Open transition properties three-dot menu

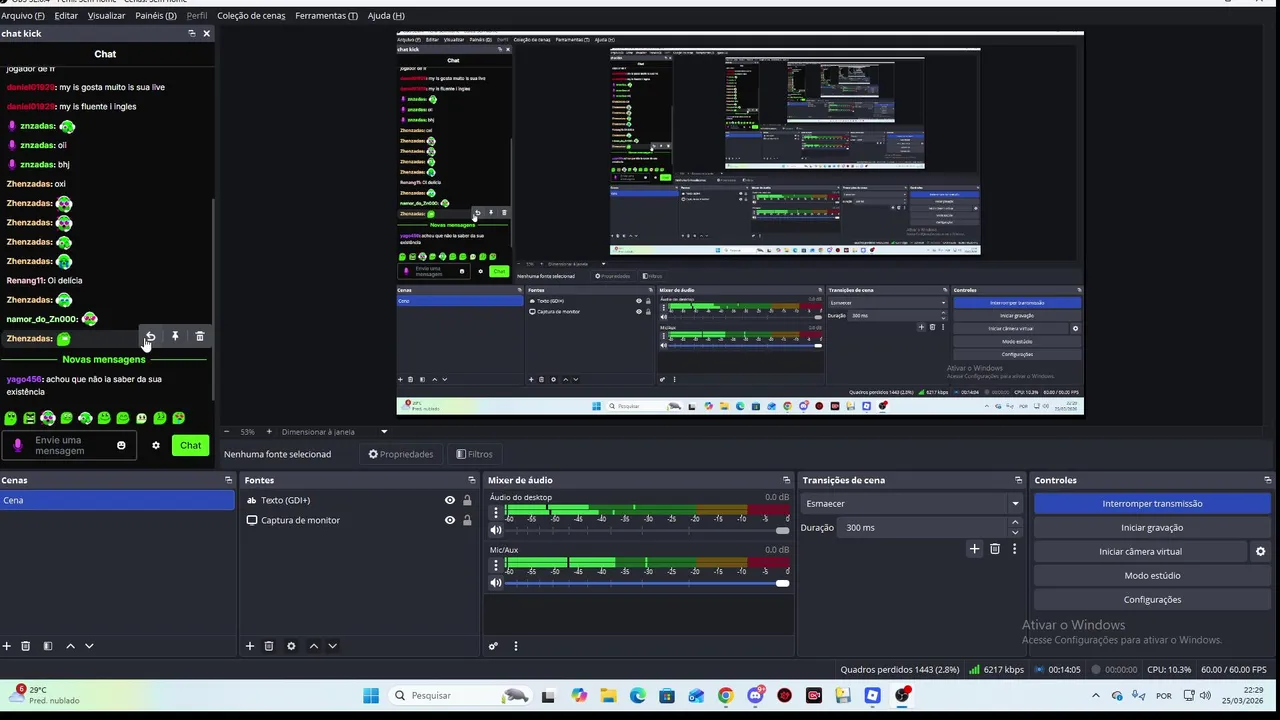1014,549
